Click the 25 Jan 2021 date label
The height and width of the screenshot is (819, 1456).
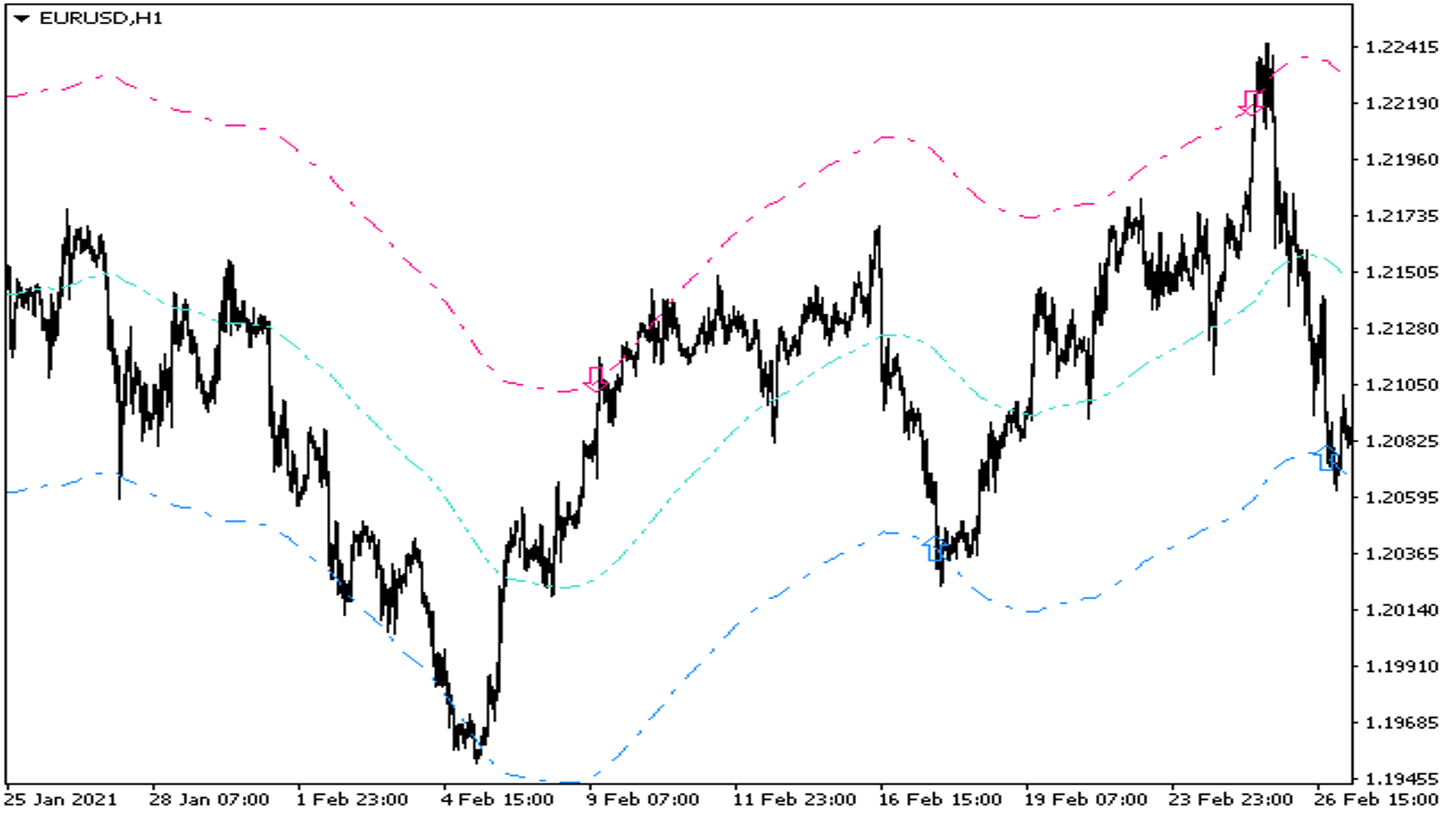pyautogui.click(x=61, y=799)
